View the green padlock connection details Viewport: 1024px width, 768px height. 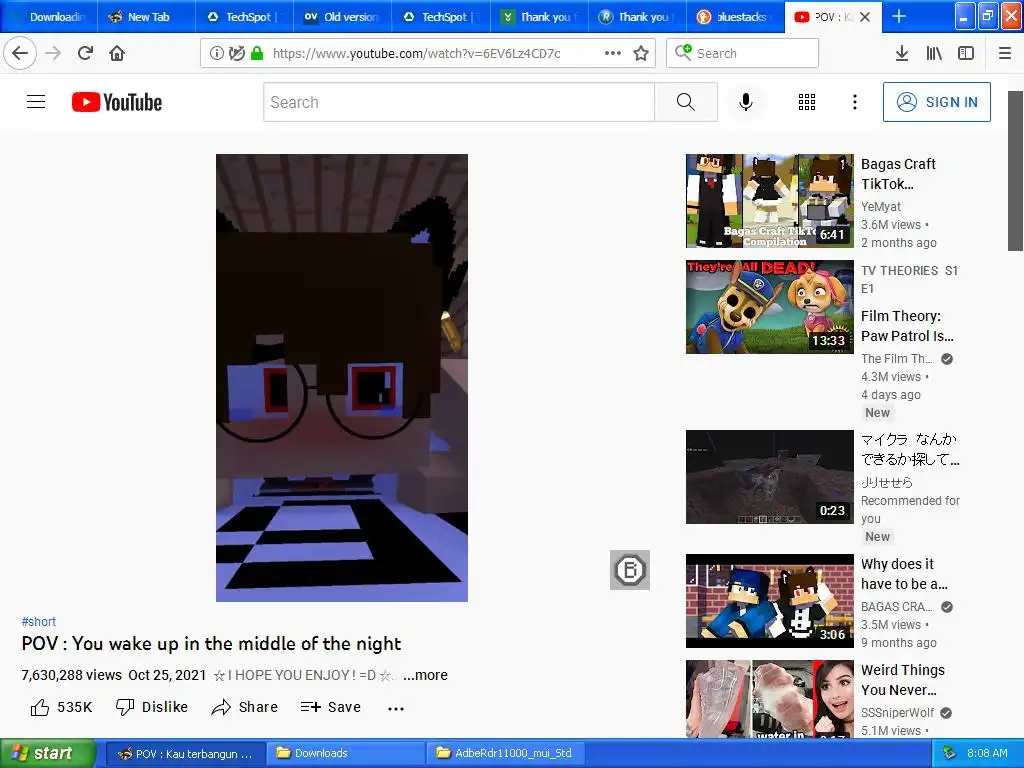click(257, 54)
